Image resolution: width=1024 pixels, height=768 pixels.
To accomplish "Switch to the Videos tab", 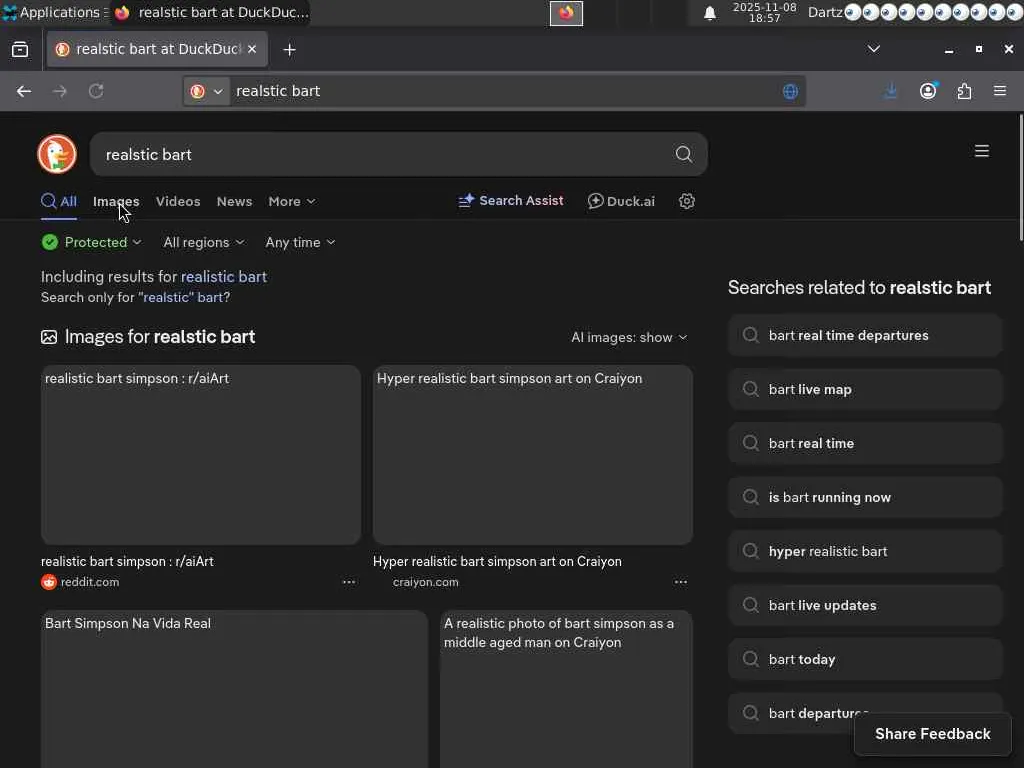I will point(178,201).
